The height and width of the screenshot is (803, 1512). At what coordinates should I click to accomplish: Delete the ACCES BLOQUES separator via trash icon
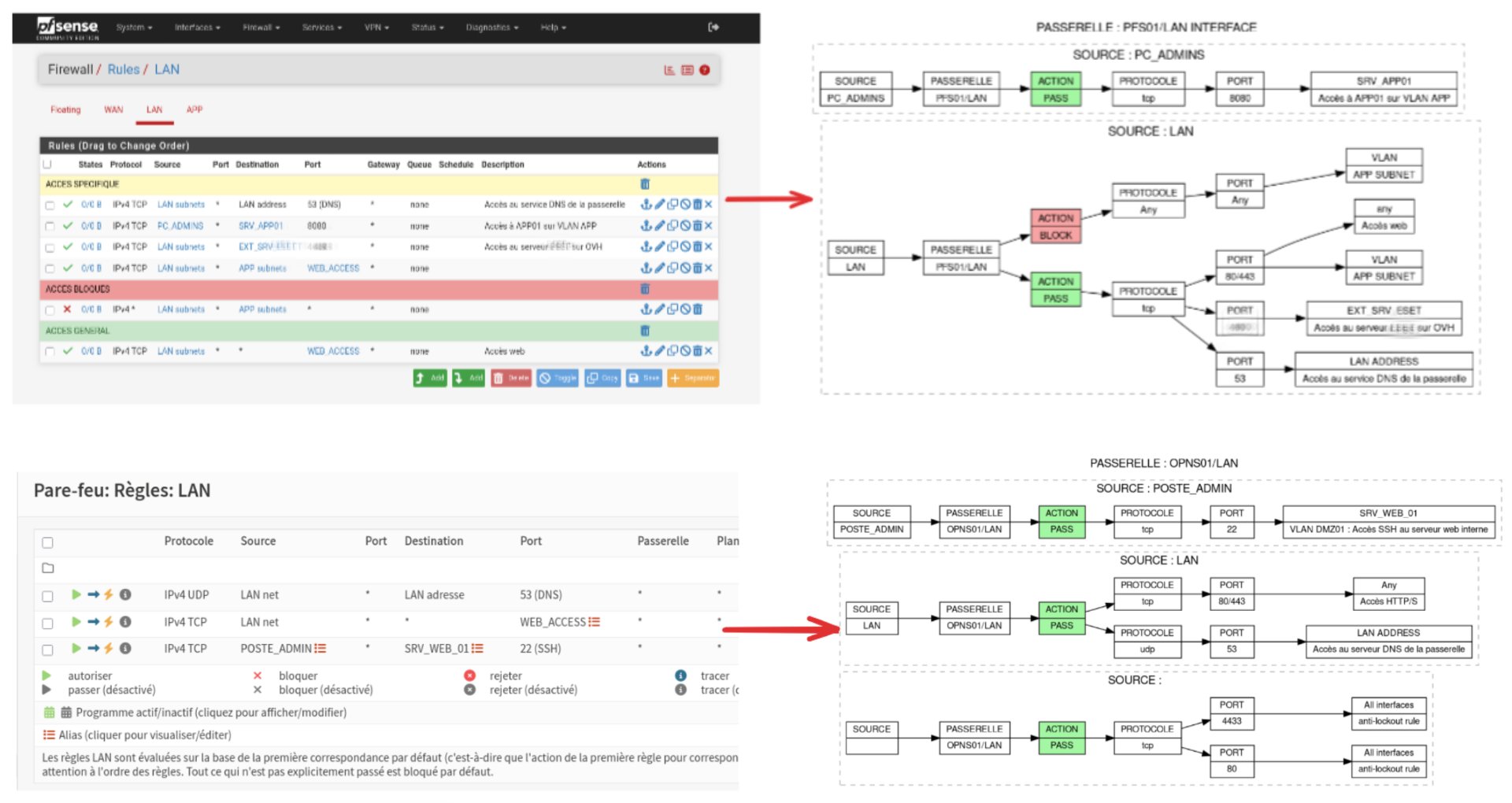(645, 289)
